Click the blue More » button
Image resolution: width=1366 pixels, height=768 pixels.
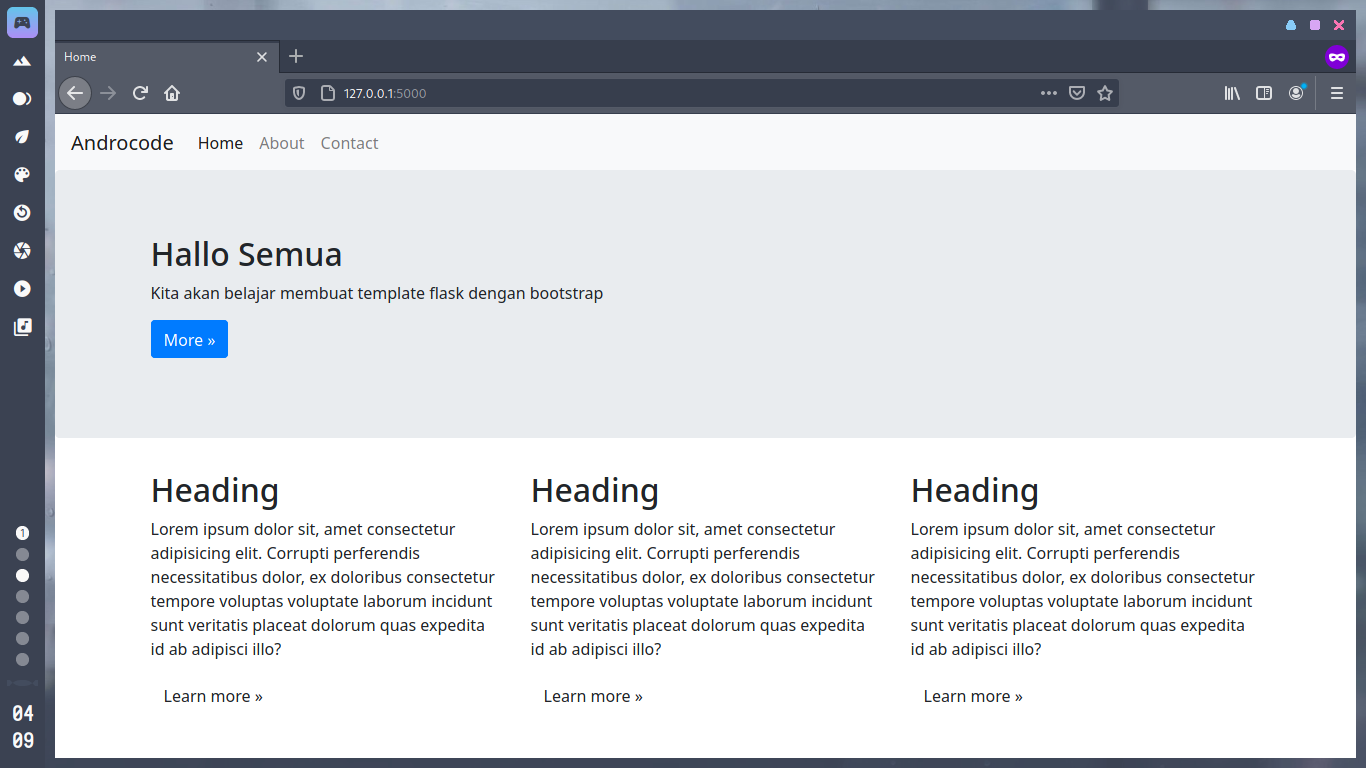coord(189,339)
